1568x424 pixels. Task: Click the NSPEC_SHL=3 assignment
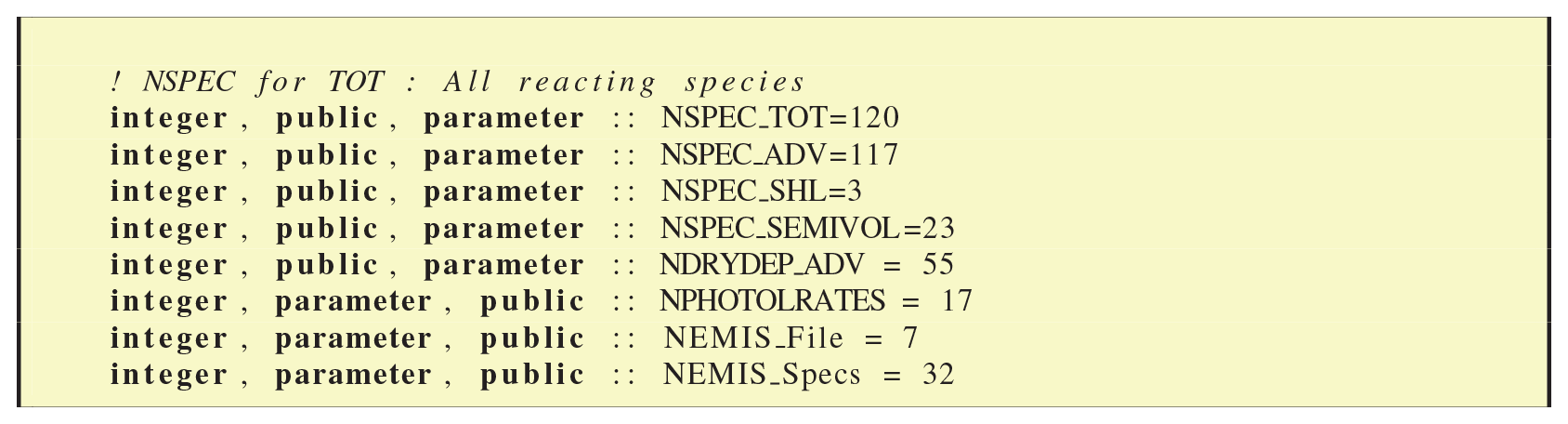[x=761, y=192]
